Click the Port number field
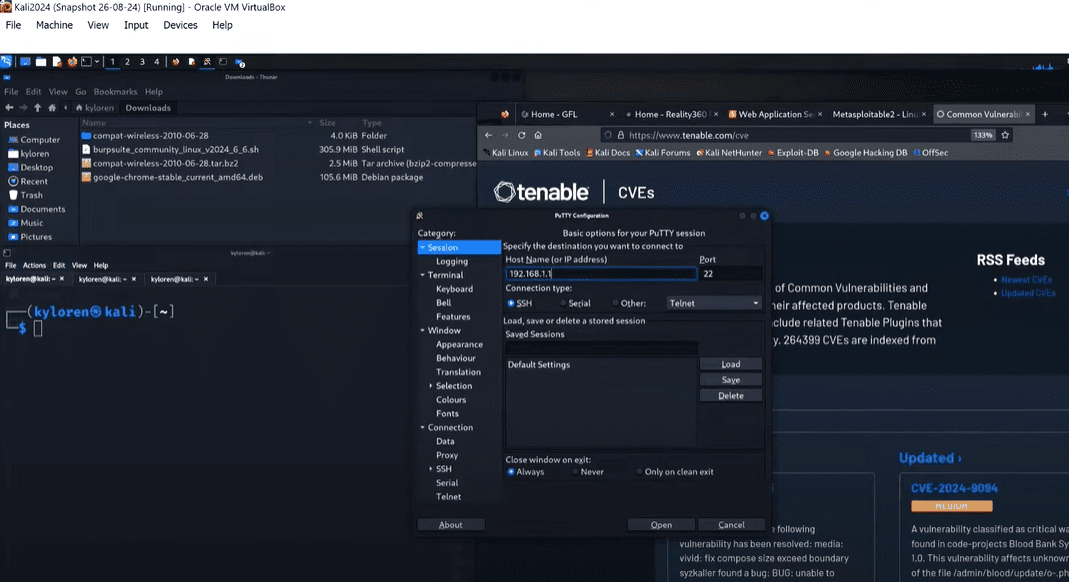 pos(730,273)
